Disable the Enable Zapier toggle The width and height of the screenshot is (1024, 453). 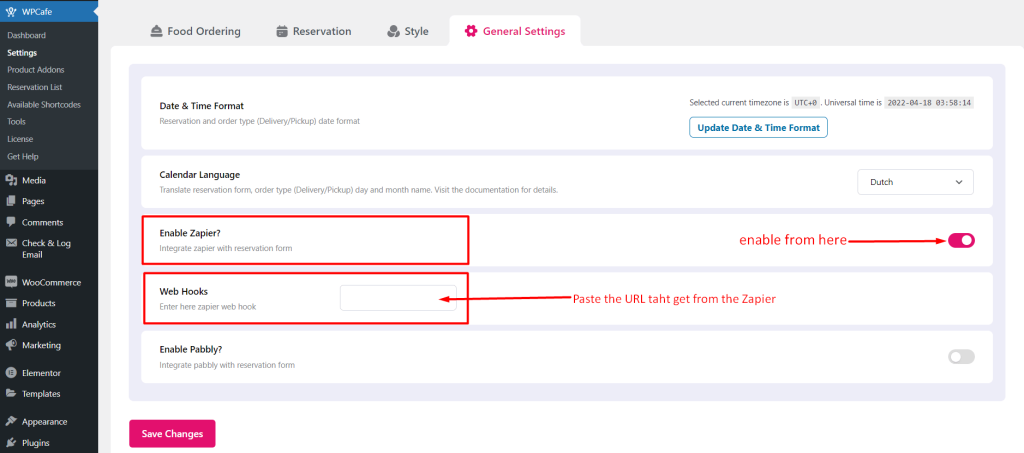pyautogui.click(x=961, y=240)
